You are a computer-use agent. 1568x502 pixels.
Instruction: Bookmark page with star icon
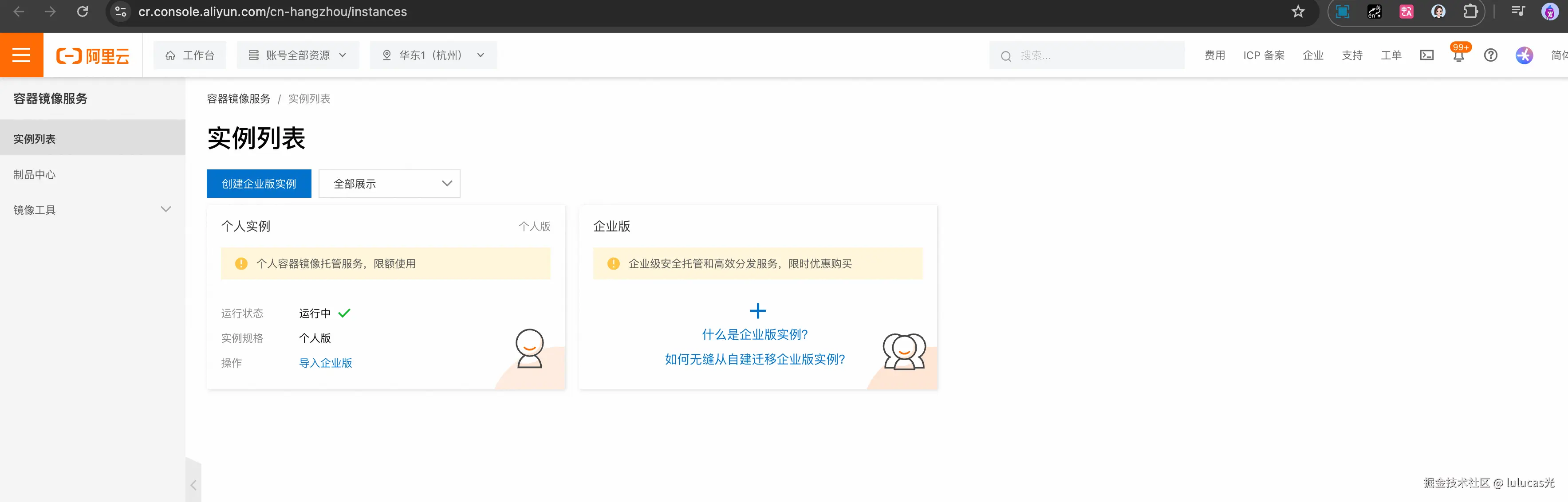tap(1298, 12)
